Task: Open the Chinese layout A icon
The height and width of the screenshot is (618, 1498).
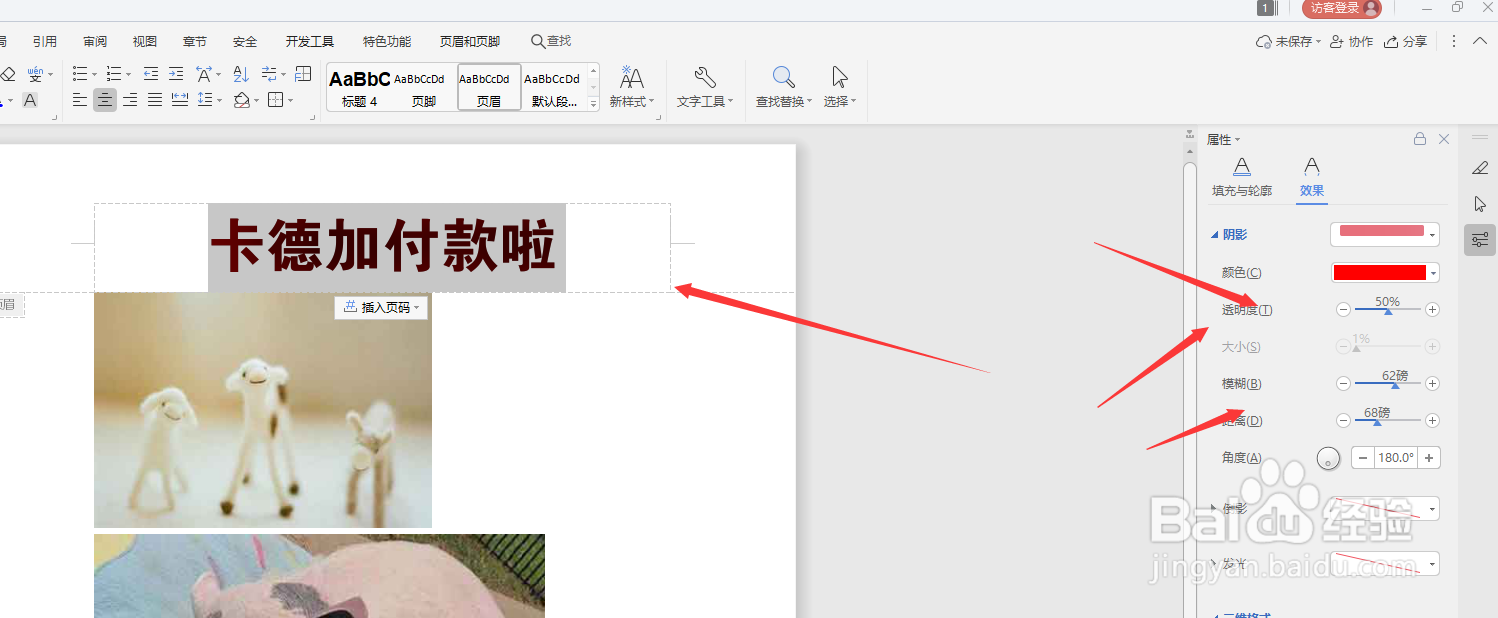Action: tap(204, 74)
